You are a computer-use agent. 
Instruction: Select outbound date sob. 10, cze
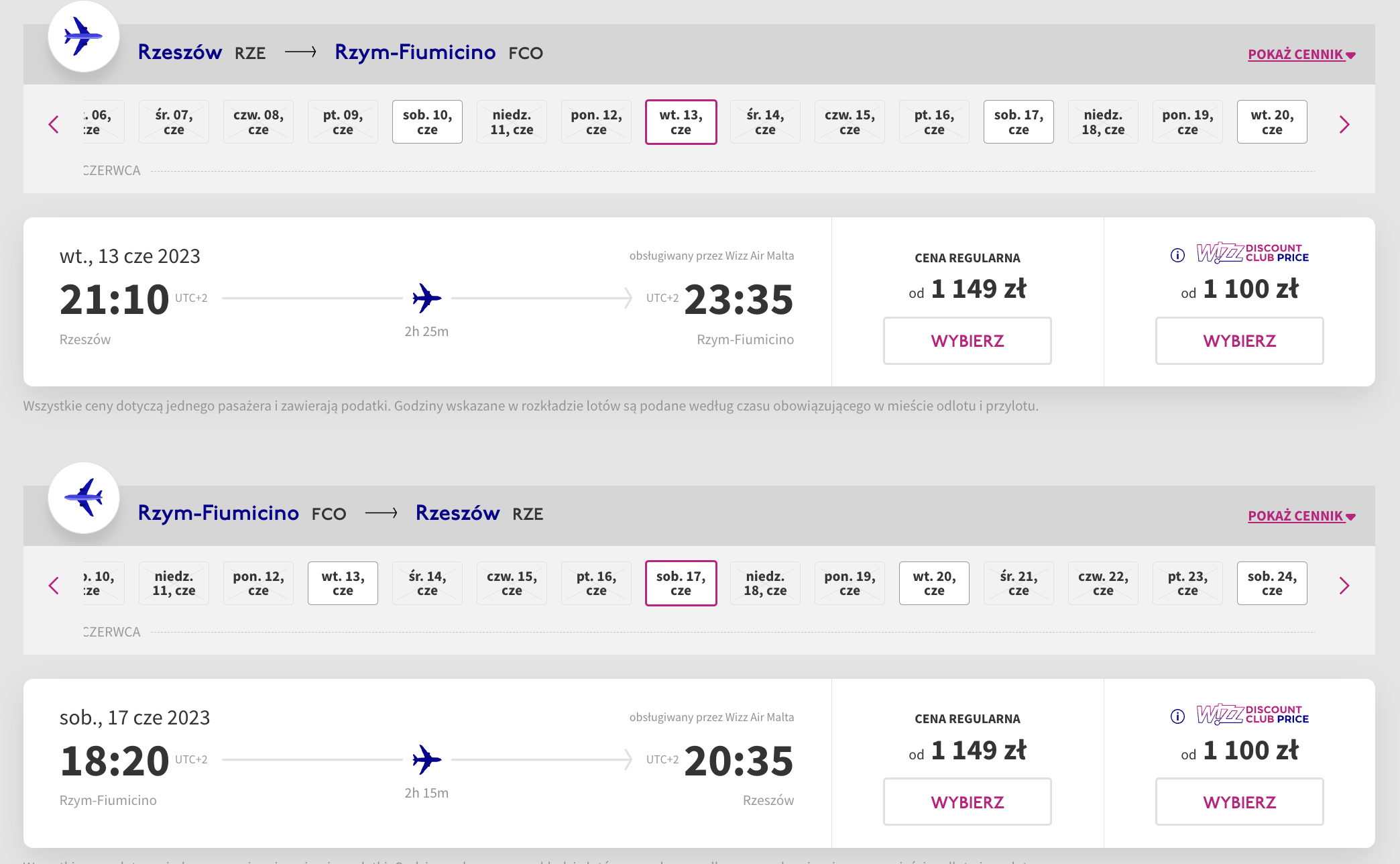coord(427,122)
